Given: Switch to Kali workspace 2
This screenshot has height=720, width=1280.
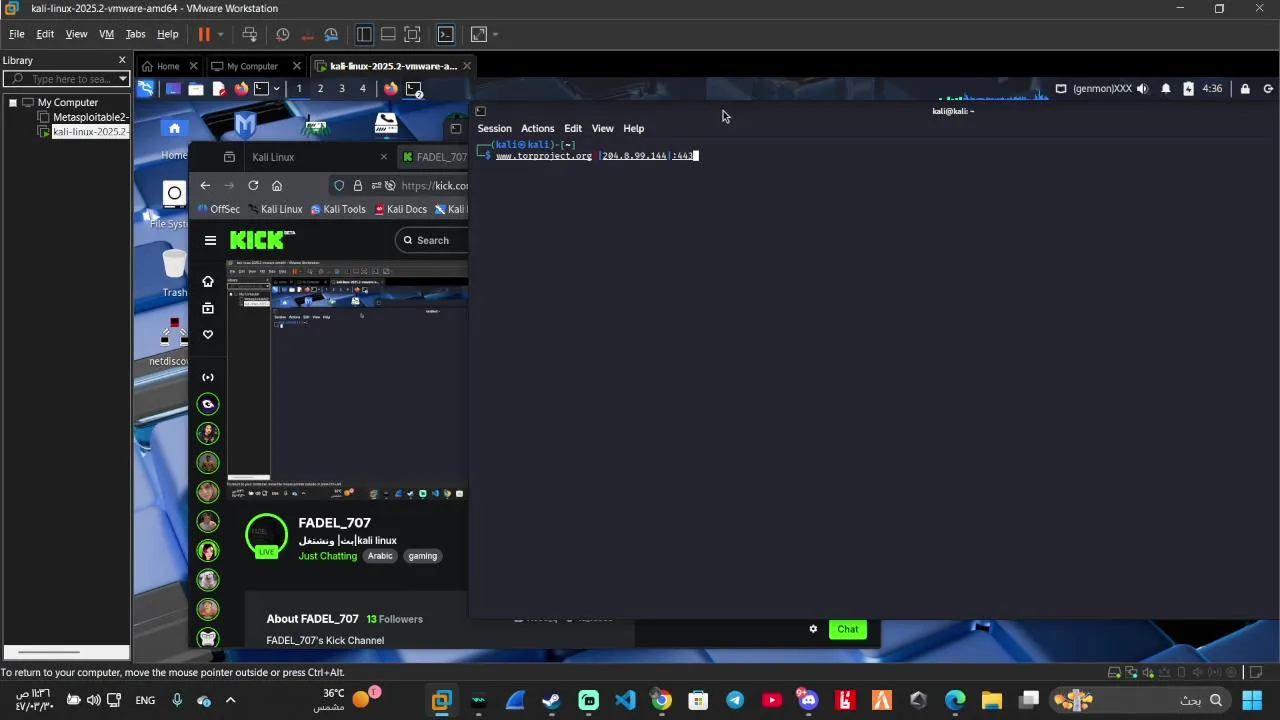Looking at the screenshot, I should pos(320,89).
